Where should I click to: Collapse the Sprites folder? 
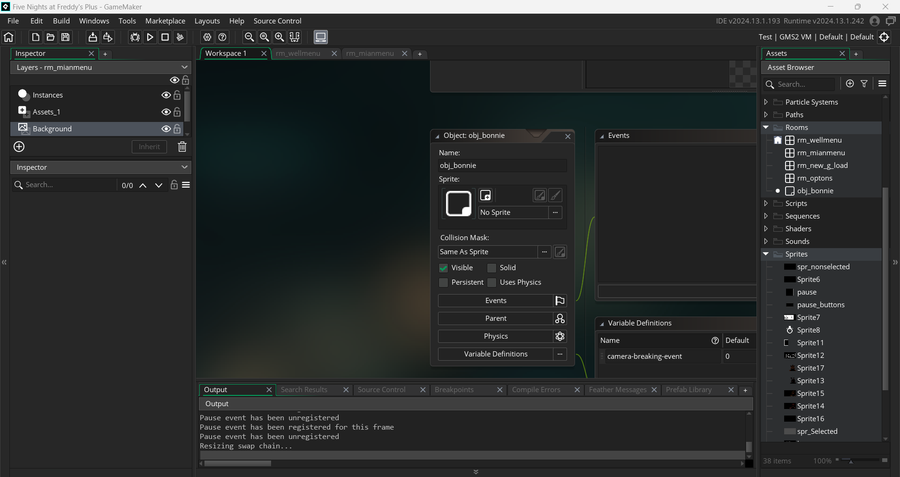tap(766, 254)
